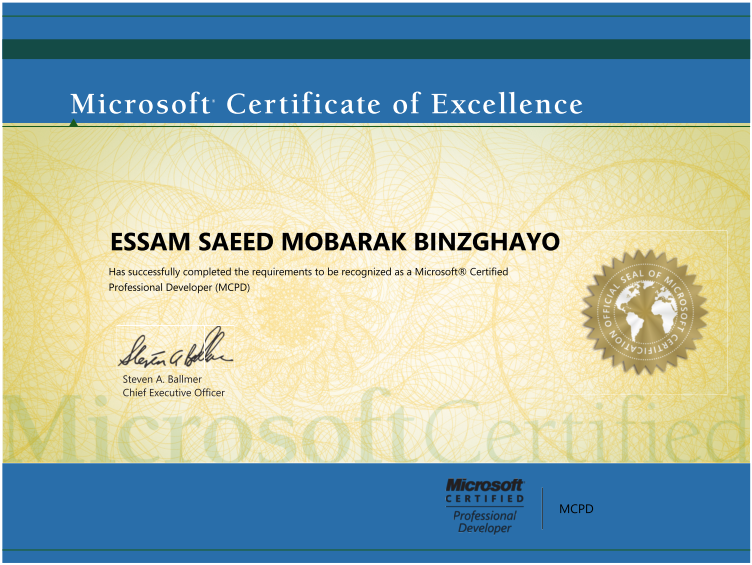Click the MCPD label in the footer
The height and width of the screenshot is (565, 752).
click(576, 509)
